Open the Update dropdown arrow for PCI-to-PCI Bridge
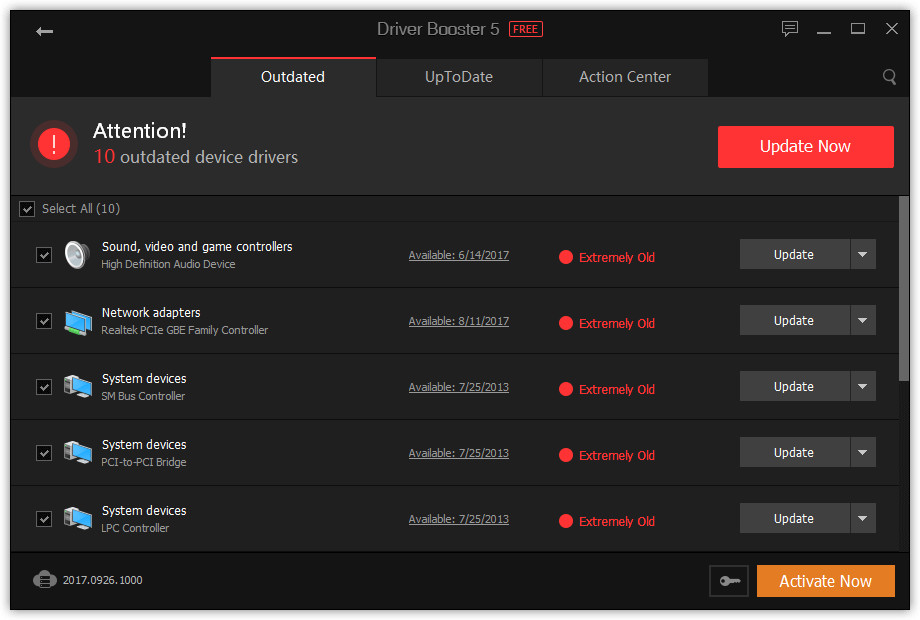This screenshot has height=620, width=920. pos(863,453)
